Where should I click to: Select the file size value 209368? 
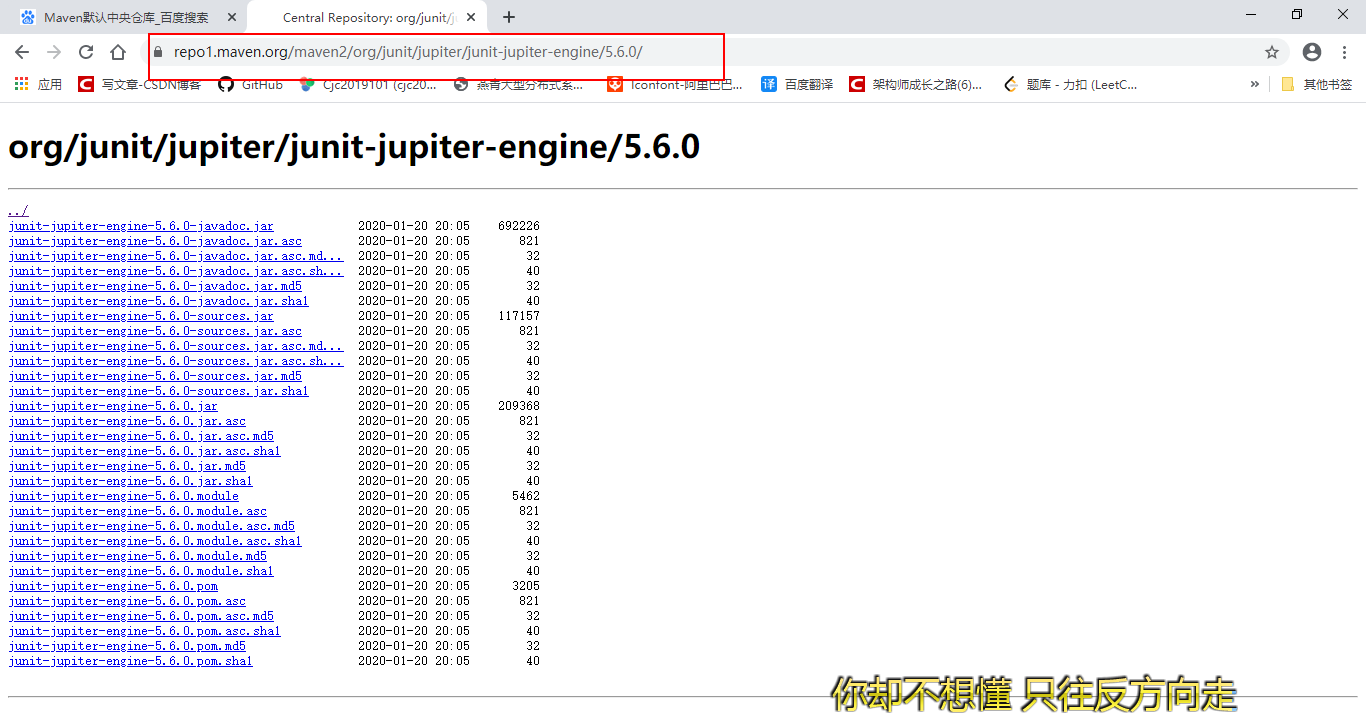point(519,406)
